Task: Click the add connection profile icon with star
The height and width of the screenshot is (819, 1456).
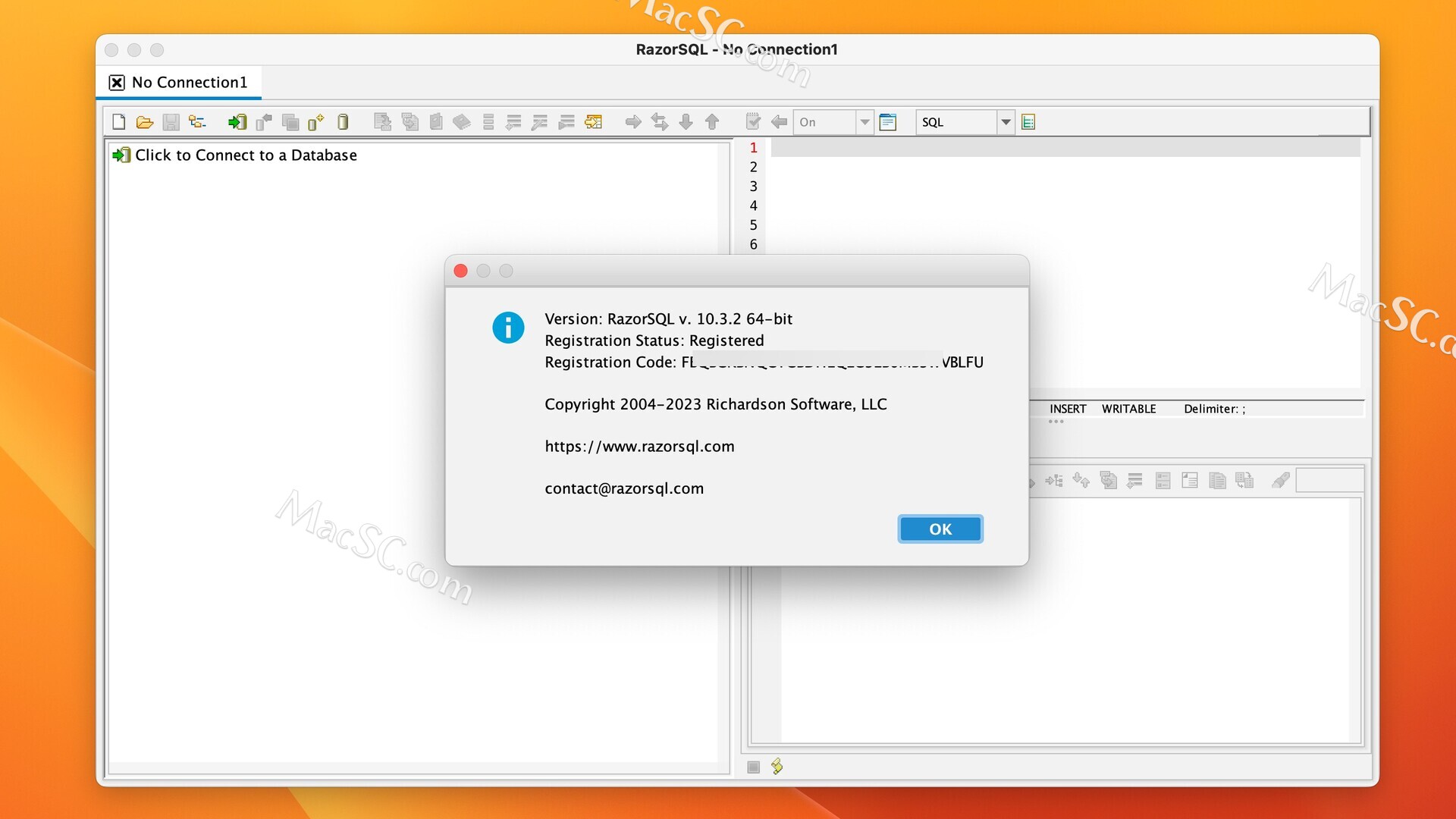Action: pyautogui.click(x=315, y=122)
